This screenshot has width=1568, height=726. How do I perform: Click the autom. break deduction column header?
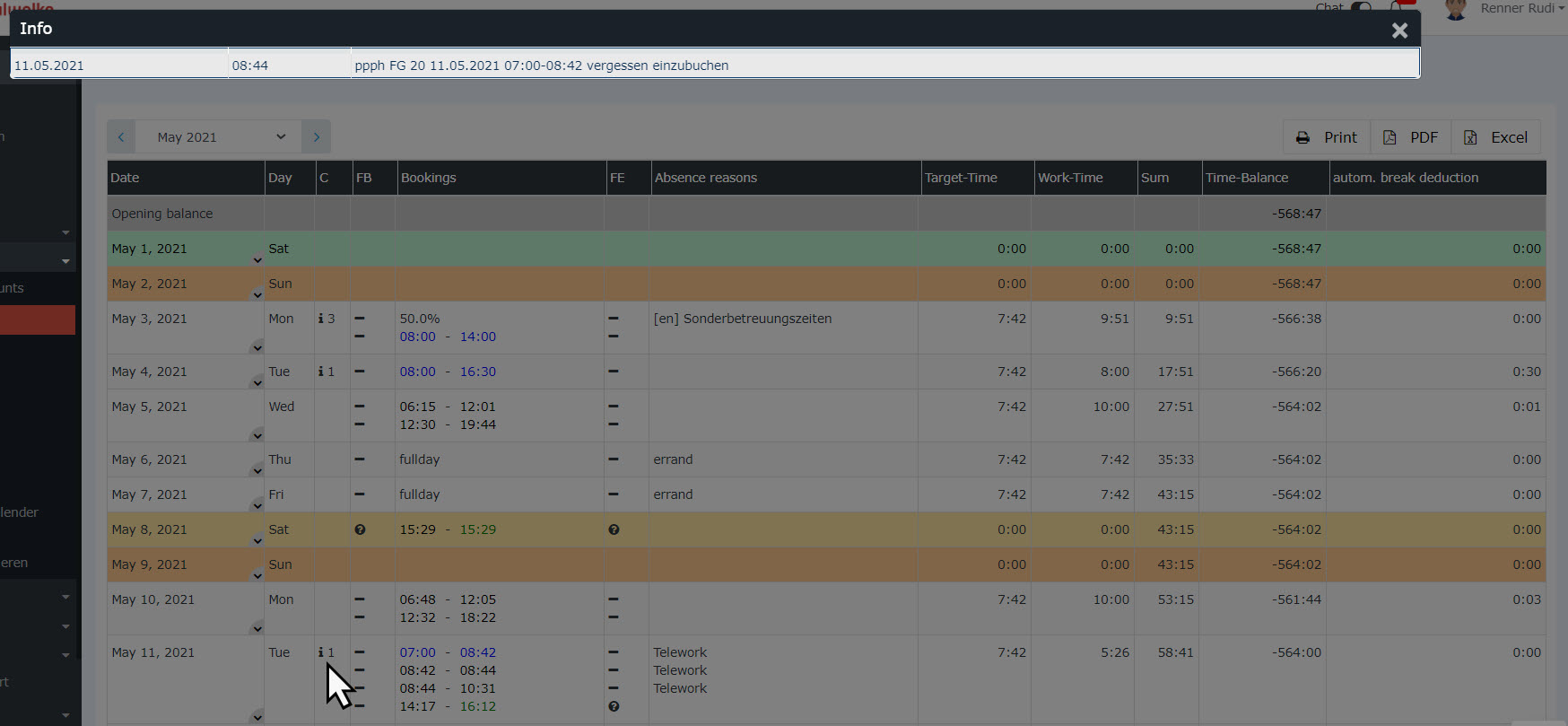click(x=1438, y=178)
